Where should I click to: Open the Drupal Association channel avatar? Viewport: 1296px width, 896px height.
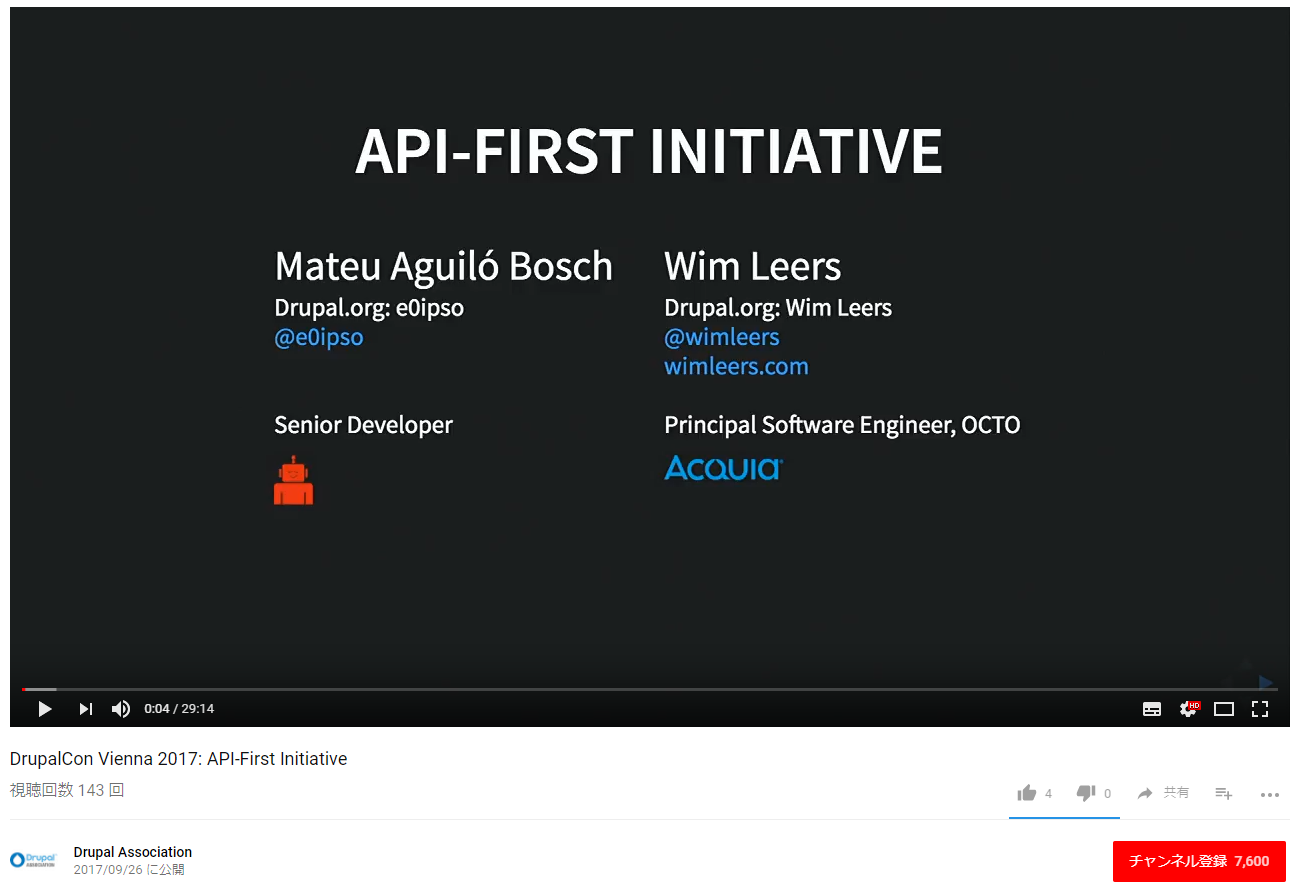click(33, 860)
